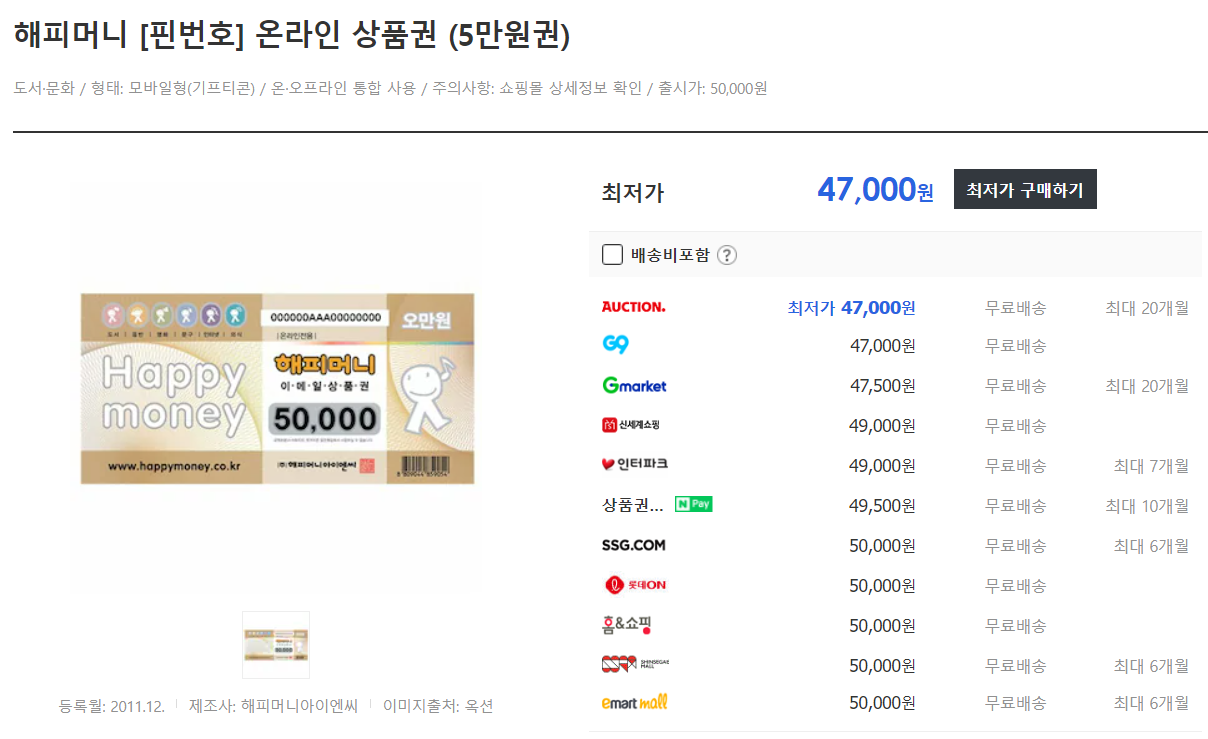Click the green N Pay badge
Viewport: 1208px width, 739px height.
(x=694, y=504)
